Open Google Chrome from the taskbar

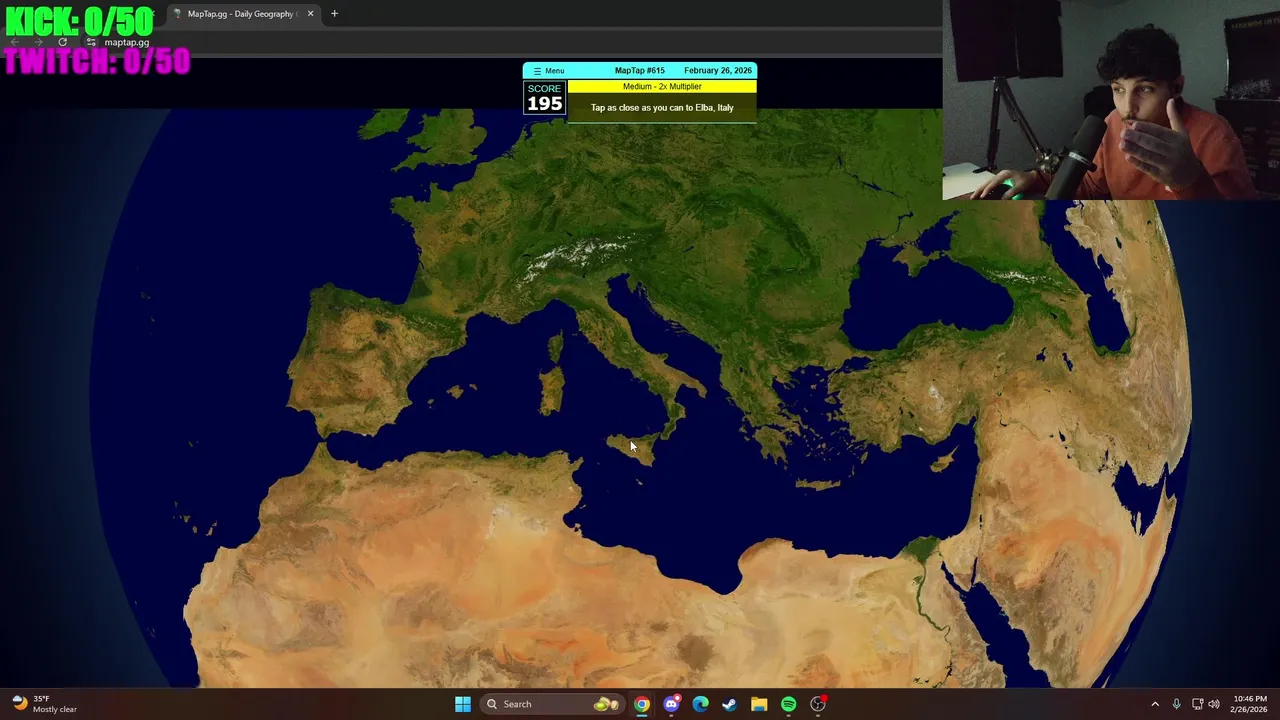pyautogui.click(x=642, y=704)
